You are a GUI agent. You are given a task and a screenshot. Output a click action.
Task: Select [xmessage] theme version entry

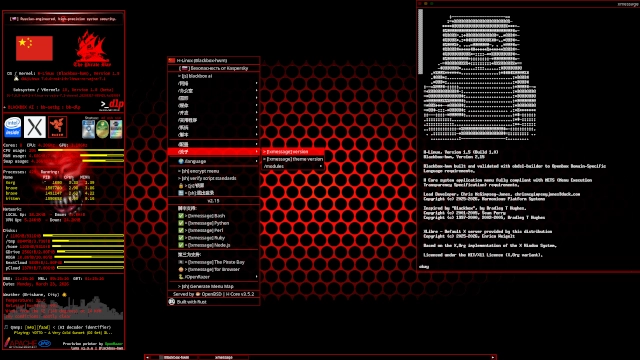point(293,159)
